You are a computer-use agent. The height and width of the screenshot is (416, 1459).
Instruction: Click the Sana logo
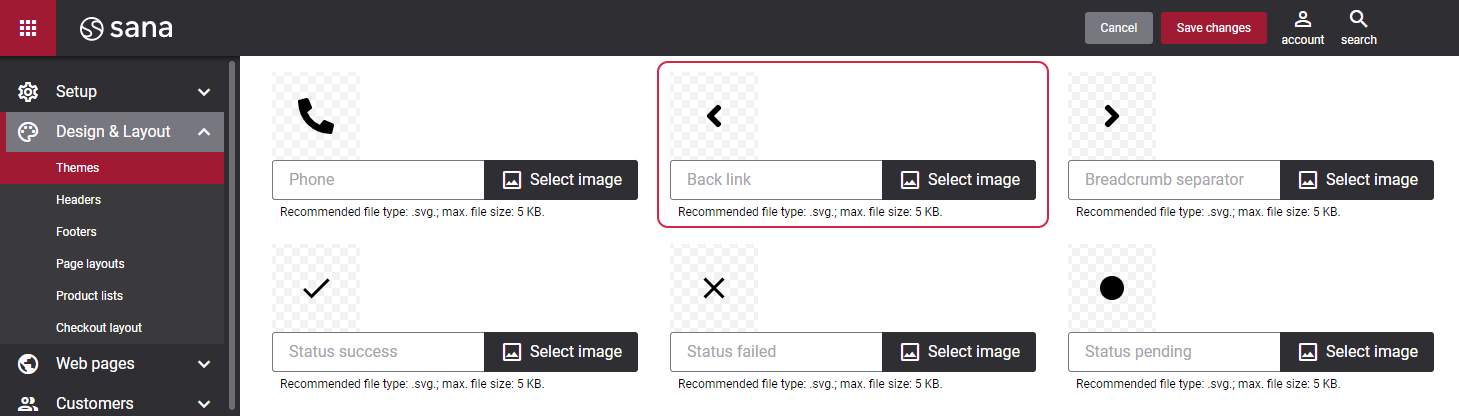click(126, 28)
